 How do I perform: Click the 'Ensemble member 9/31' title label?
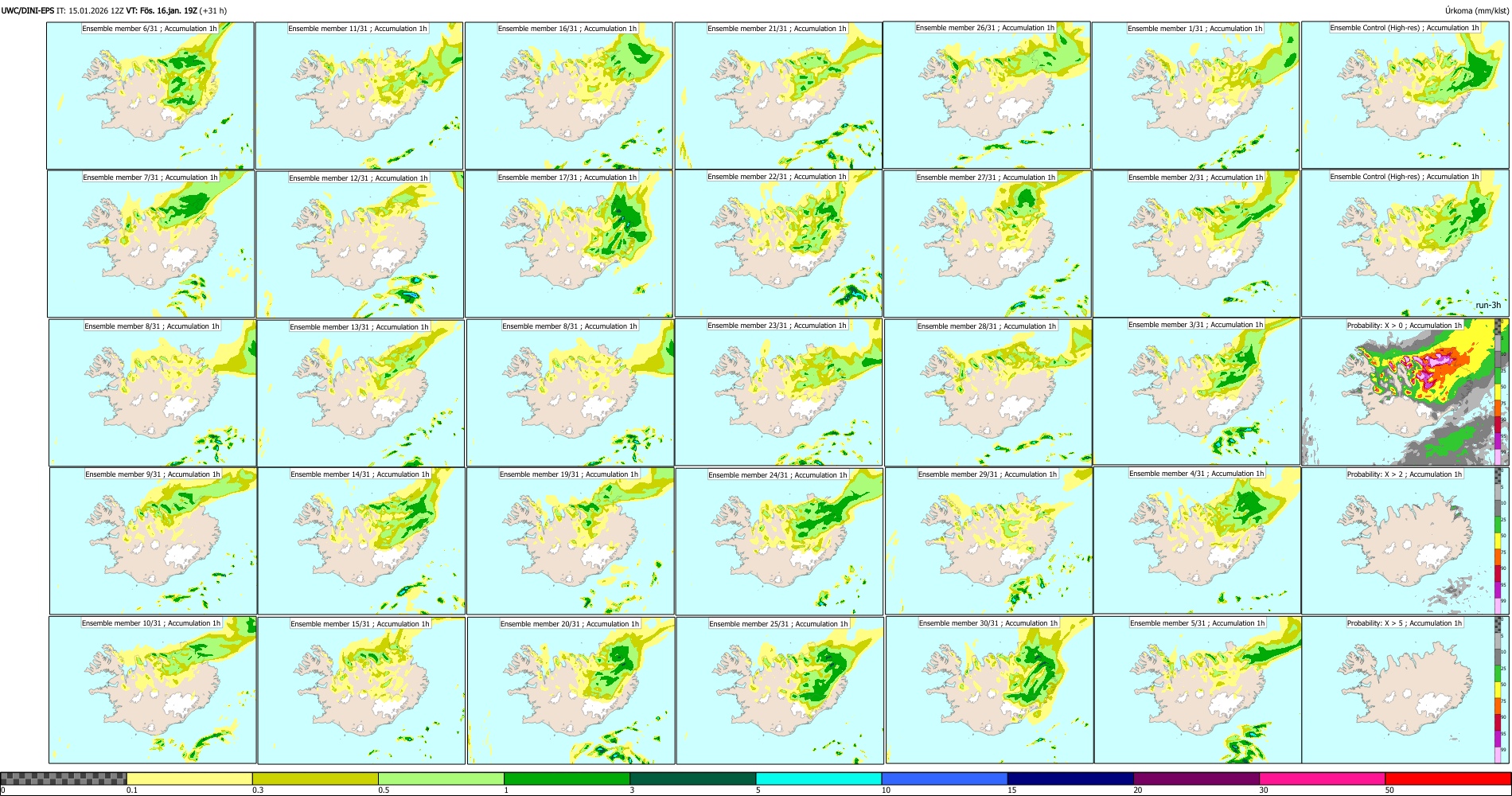(x=153, y=474)
